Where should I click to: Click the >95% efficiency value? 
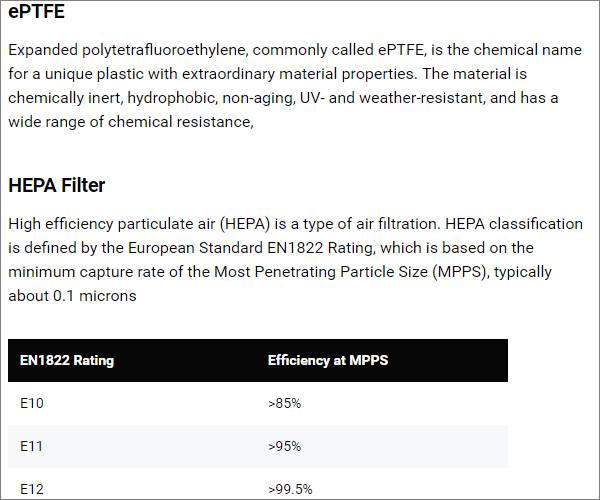tap(284, 446)
